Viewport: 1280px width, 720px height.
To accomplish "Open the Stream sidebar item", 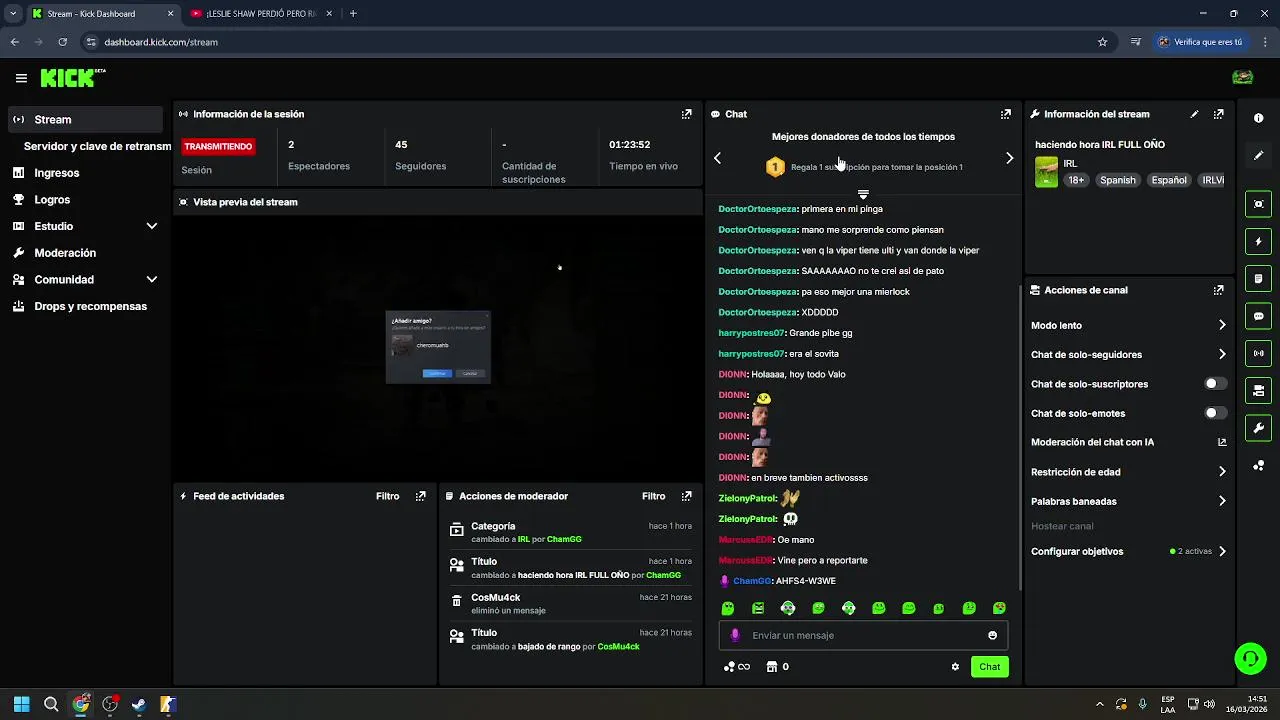I will 84,119.
